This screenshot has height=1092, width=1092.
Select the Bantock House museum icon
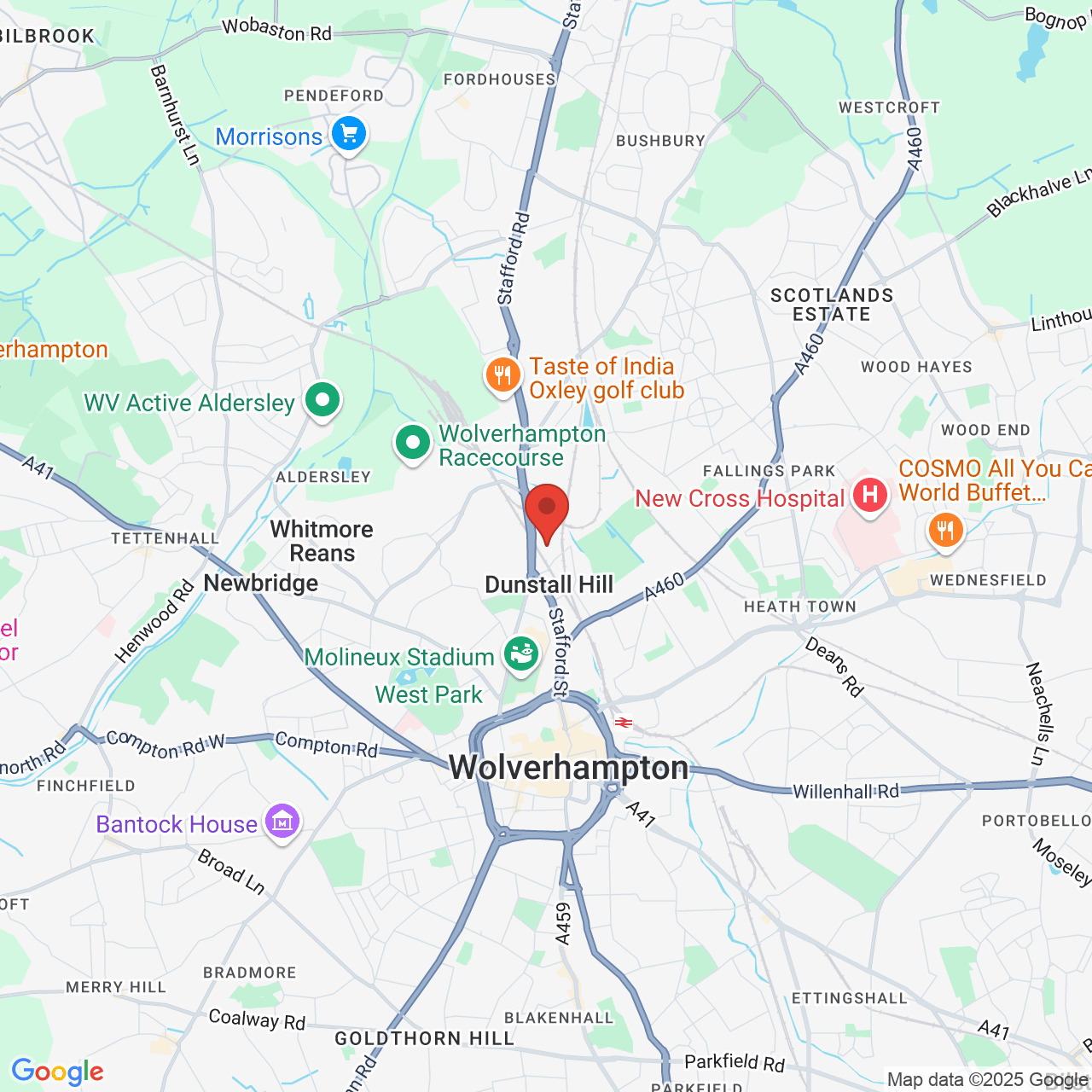282,823
